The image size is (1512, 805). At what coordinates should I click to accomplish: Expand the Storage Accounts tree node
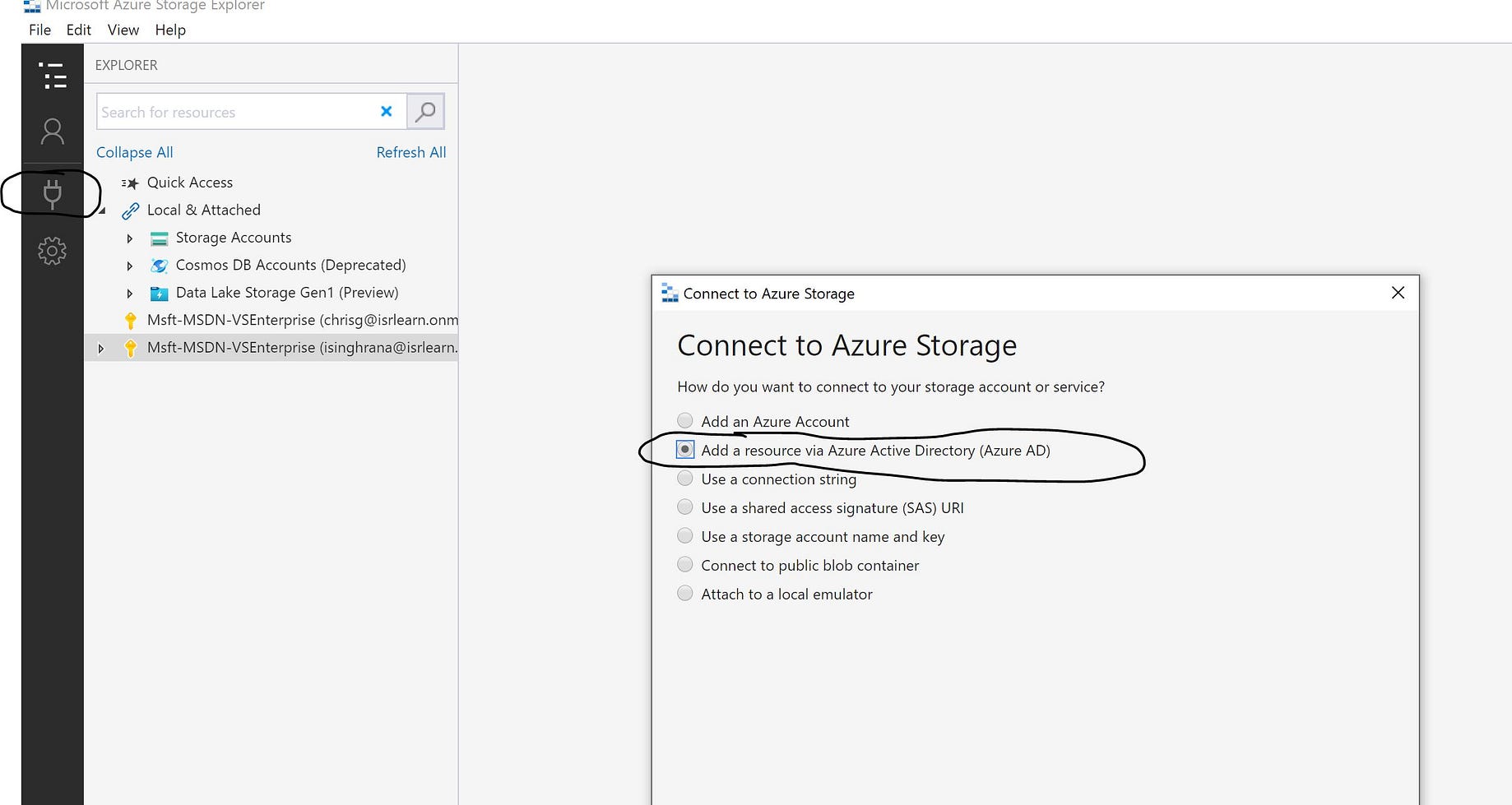click(129, 238)
